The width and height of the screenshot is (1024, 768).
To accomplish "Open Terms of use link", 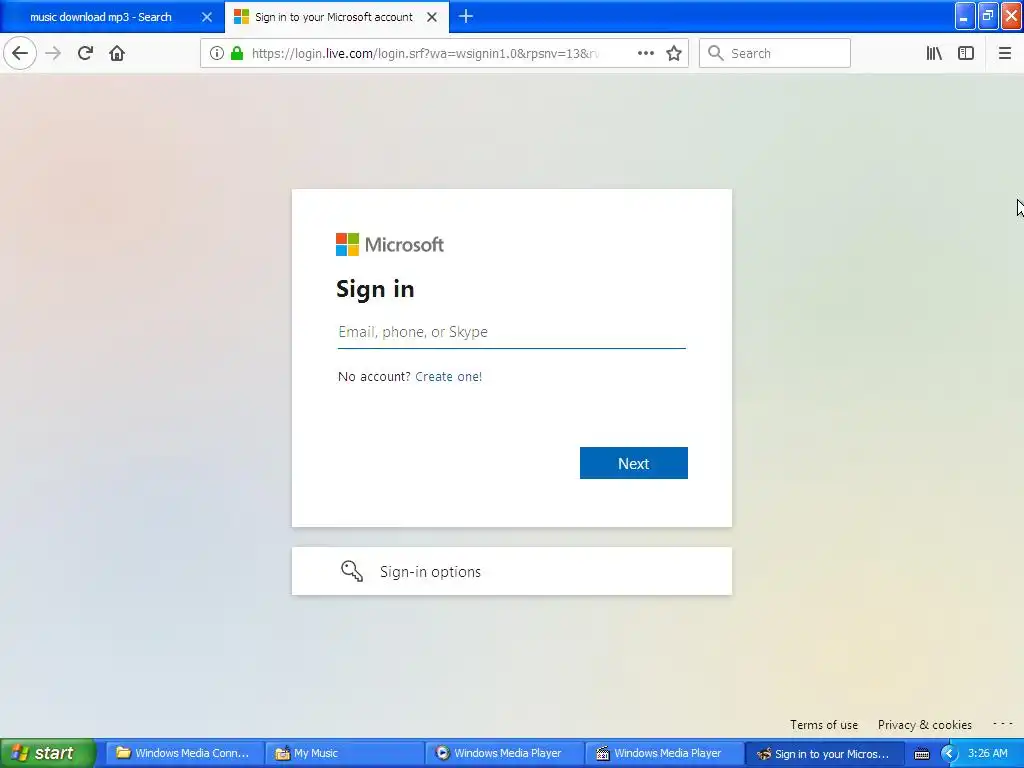I will pos(824,724).
